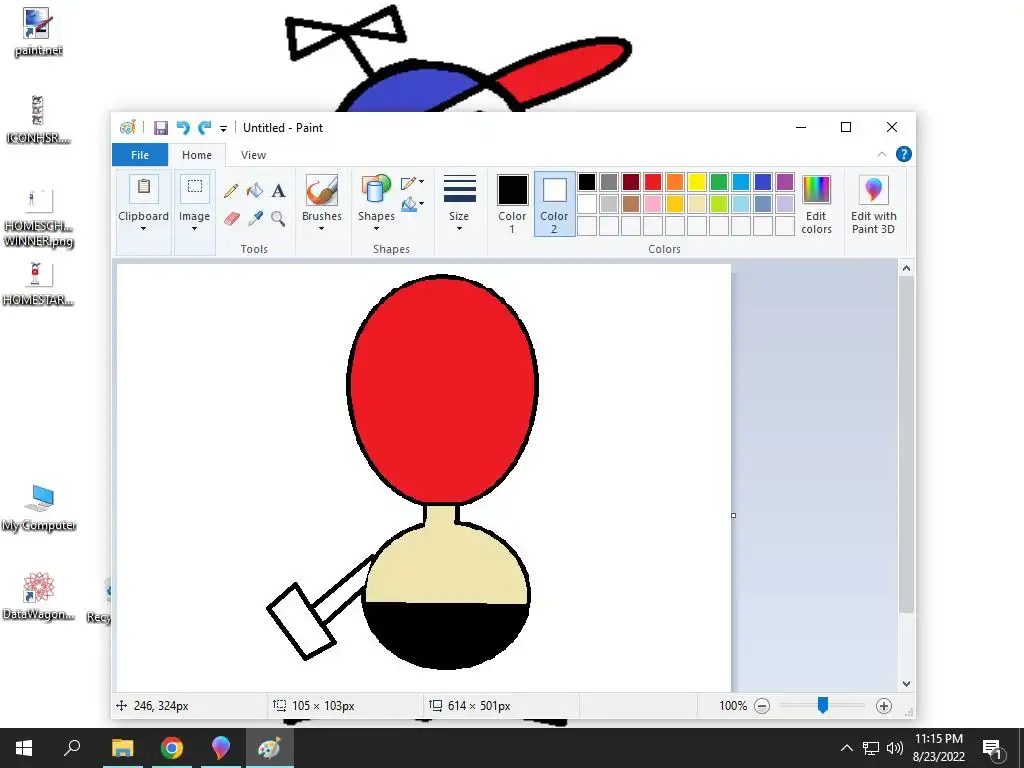Screen dimensions: 1024x768
Task: Open the shape Fill dropdown
Action: point(413,204)
